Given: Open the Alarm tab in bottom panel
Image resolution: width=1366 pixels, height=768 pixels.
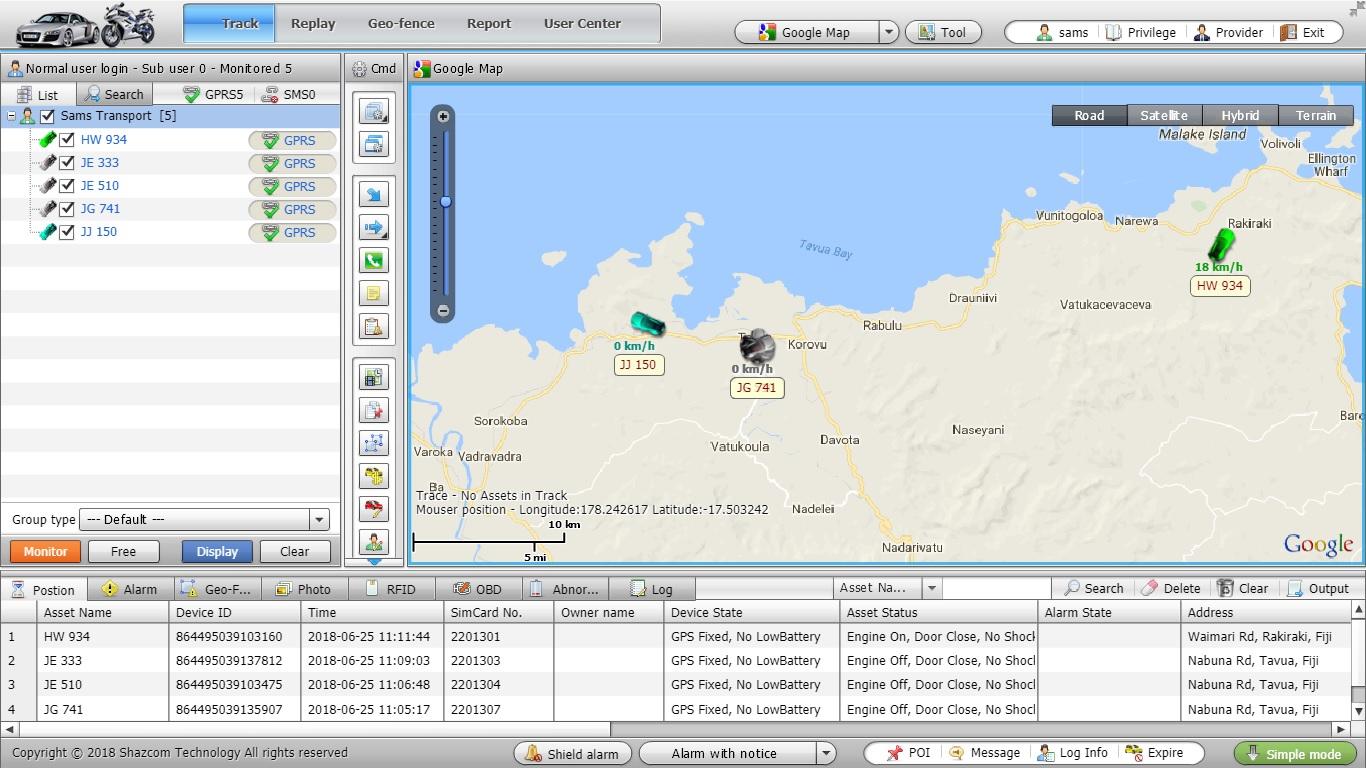Looking at the screenshot, I should pyautogui.click(x=129, y=589).
